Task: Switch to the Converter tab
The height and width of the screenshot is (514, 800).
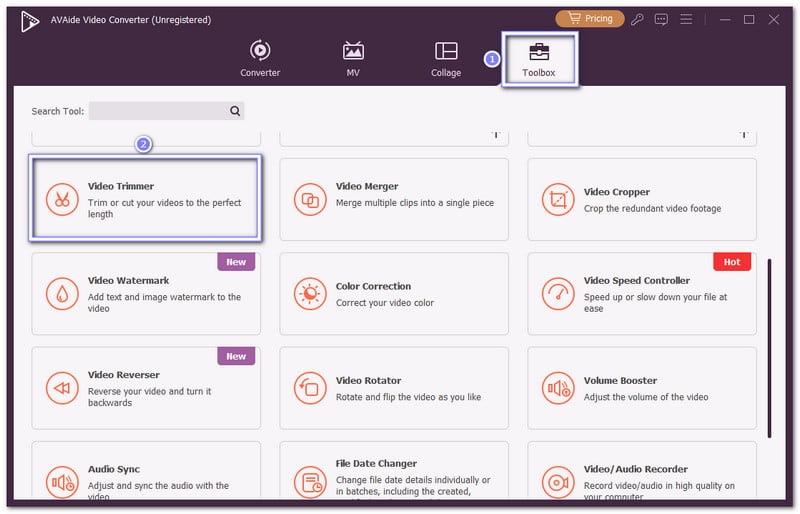Action: (260, 58)
